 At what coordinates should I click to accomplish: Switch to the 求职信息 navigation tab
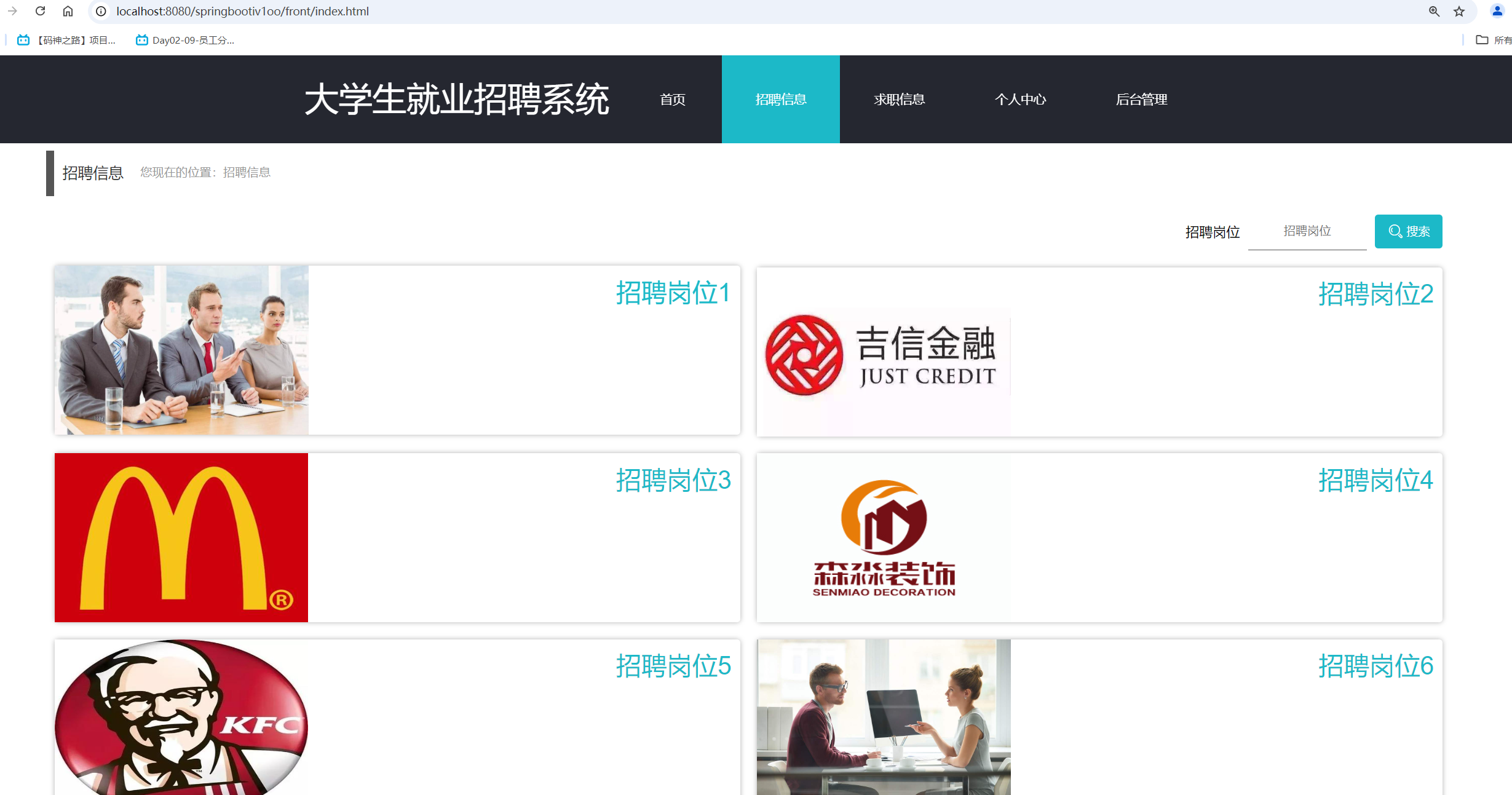900,99
